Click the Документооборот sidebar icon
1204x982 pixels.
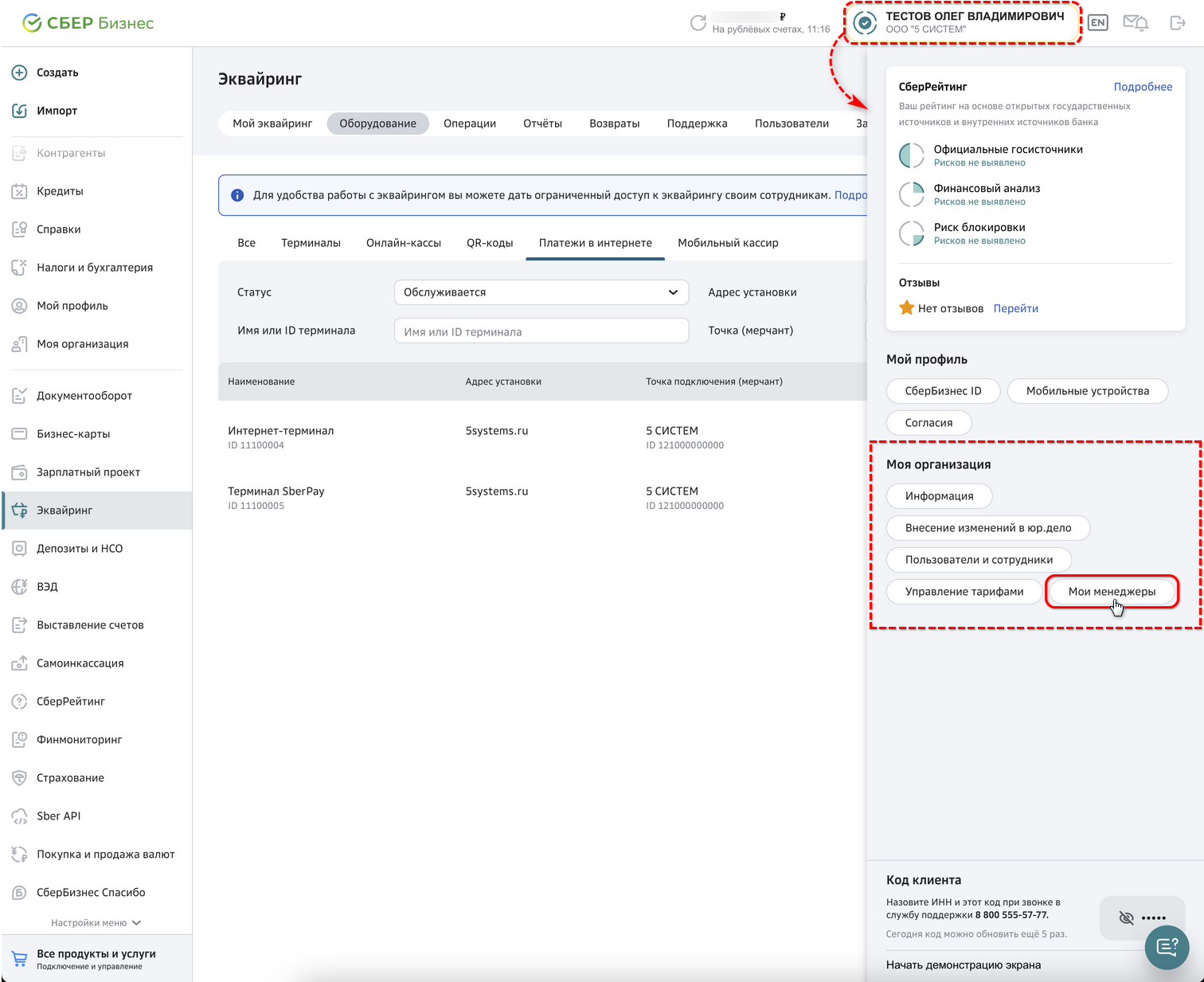[x=19, y=396]
